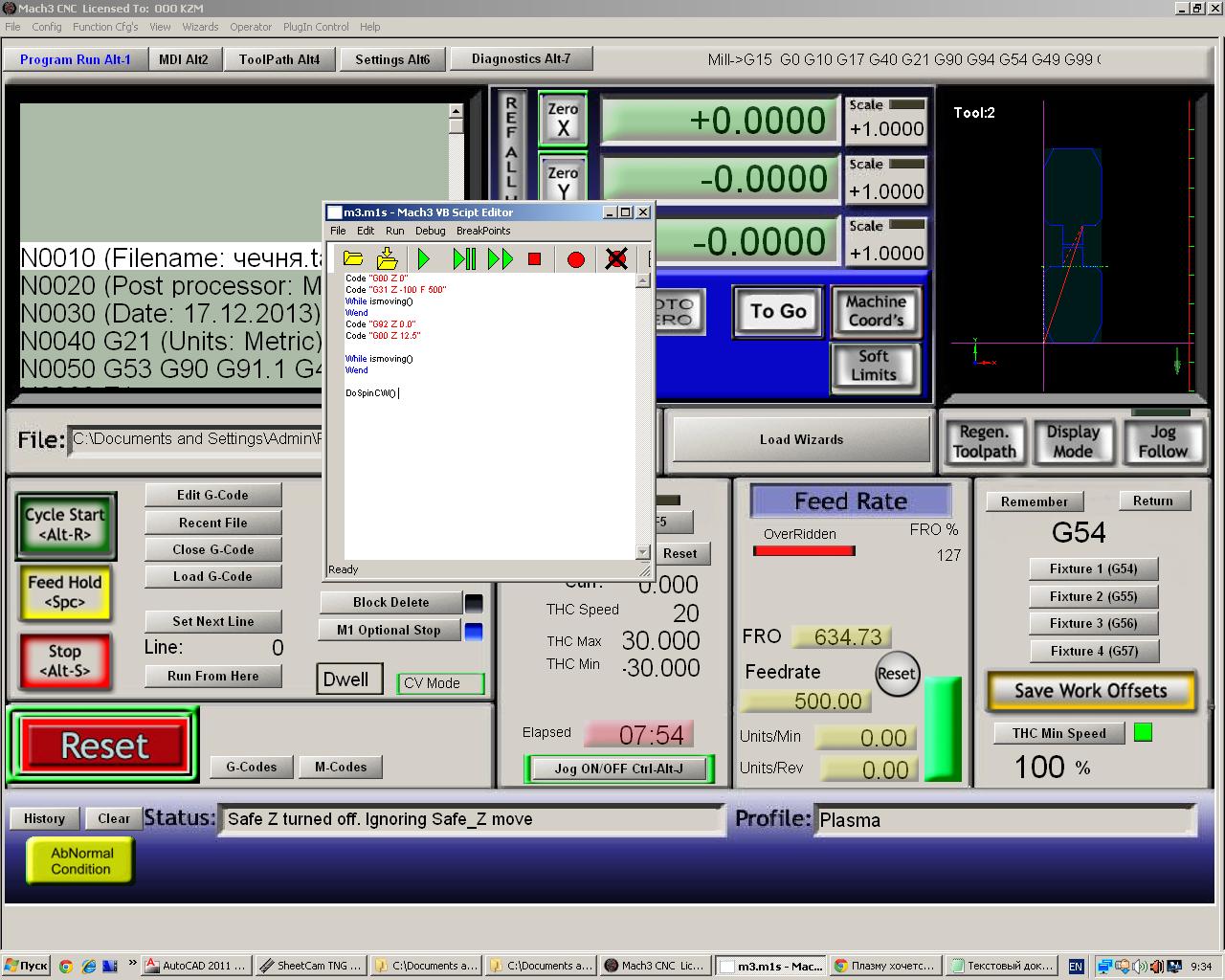Switch to Program Run Alt-1 tab
The height and width of the screenshot is (980, 1225).
point(76,59)
